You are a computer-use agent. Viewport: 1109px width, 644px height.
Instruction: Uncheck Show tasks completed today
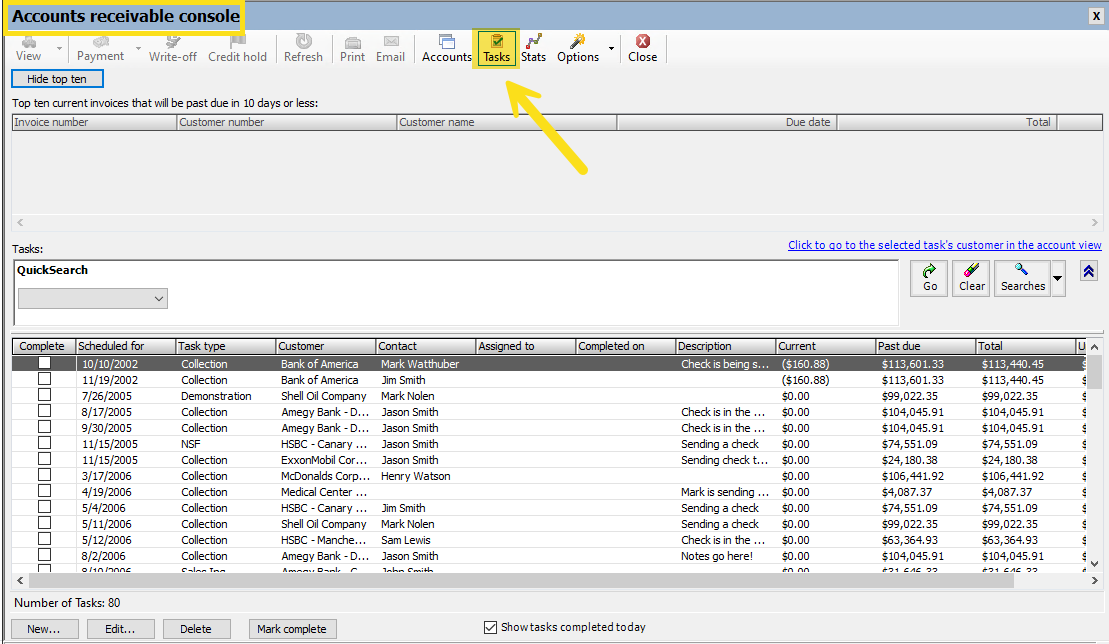coord(490,627)
